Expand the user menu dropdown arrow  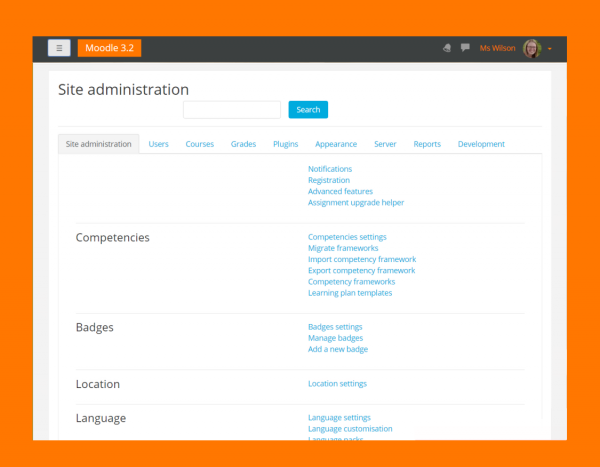coord(549,49)
